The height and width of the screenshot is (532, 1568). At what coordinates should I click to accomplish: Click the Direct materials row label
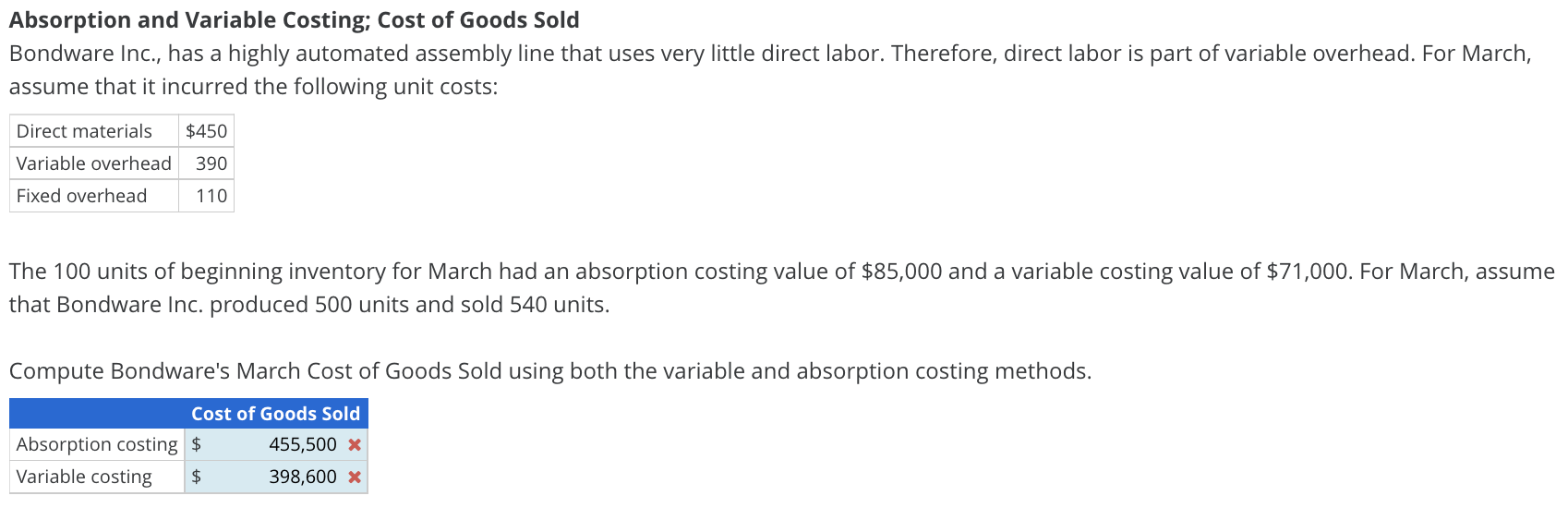(82, 131)
